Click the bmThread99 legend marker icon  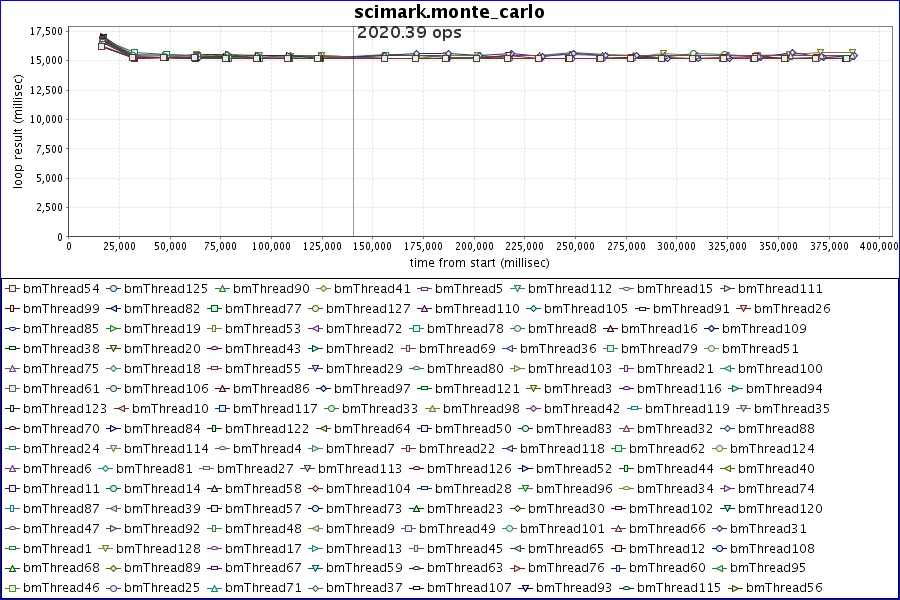[13, 309]
